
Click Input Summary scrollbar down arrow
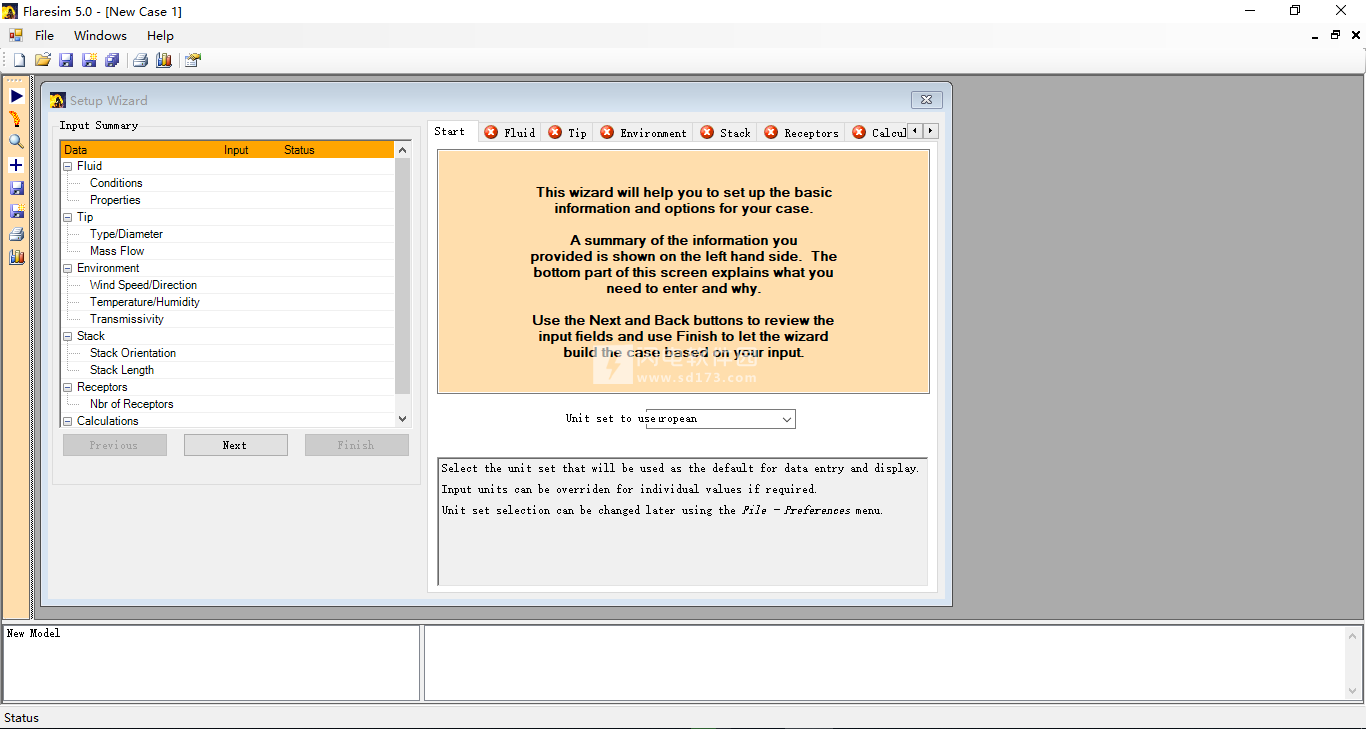click(403, 420)
